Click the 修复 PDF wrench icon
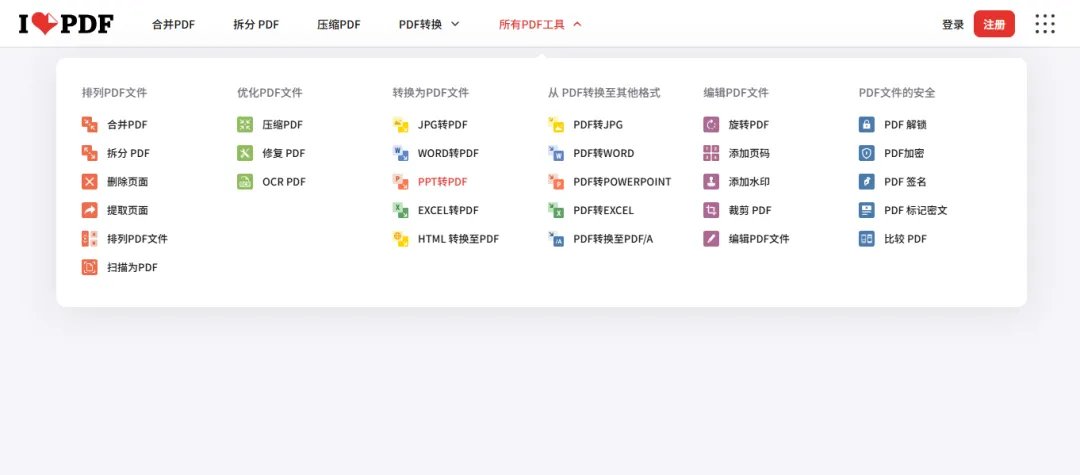 [245, 153]
